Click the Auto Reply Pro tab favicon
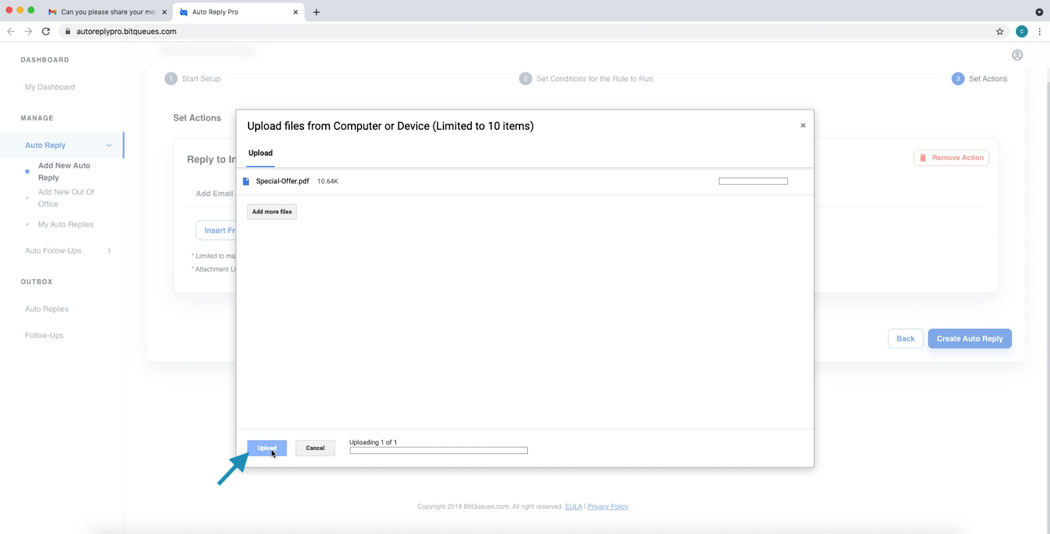 pos(184,12)
